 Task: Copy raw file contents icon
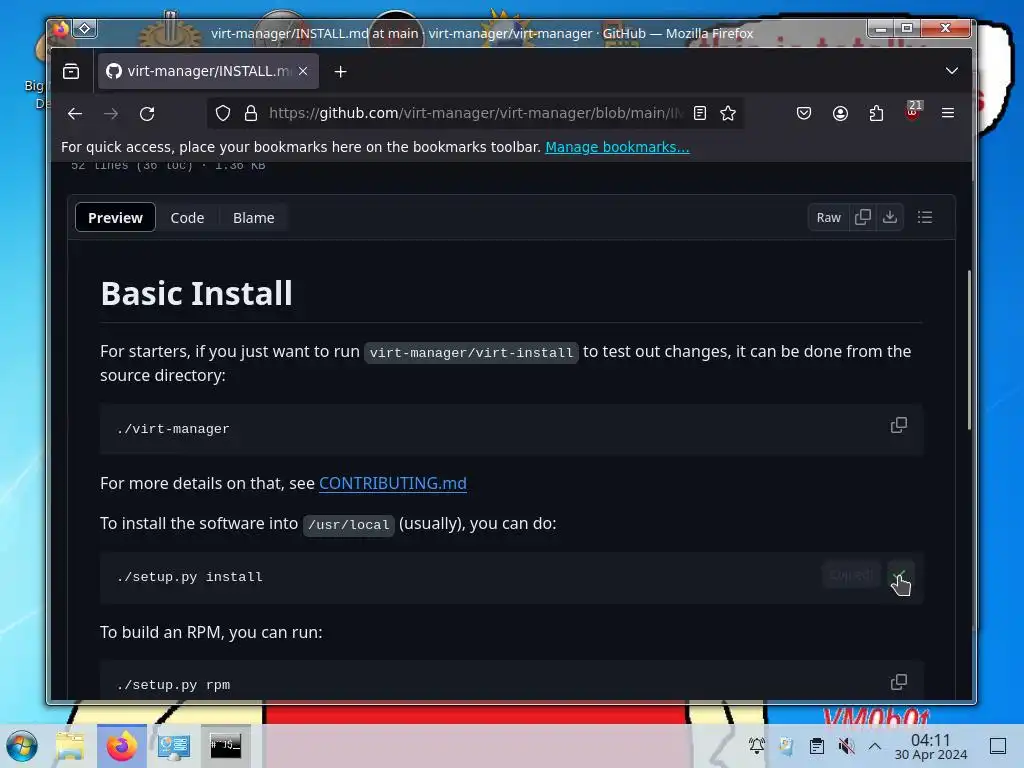coord(863,217)
